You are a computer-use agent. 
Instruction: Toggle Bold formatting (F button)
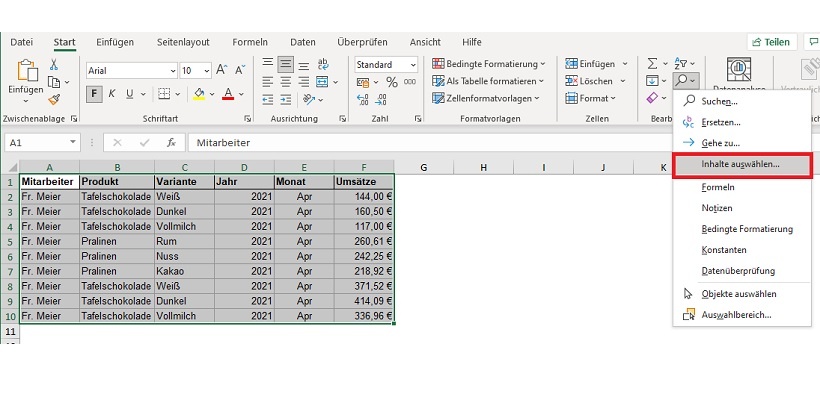pyautogui.click(x=94, y=95)
